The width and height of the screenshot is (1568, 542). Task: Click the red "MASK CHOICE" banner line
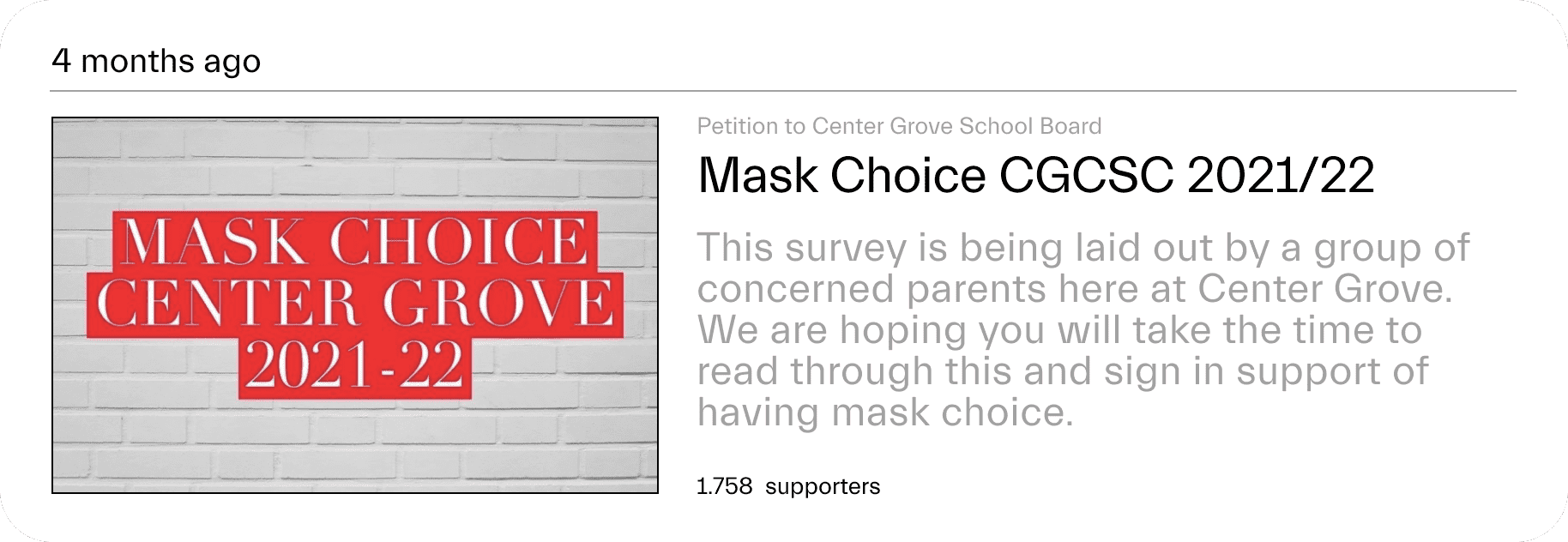point(354,241)
